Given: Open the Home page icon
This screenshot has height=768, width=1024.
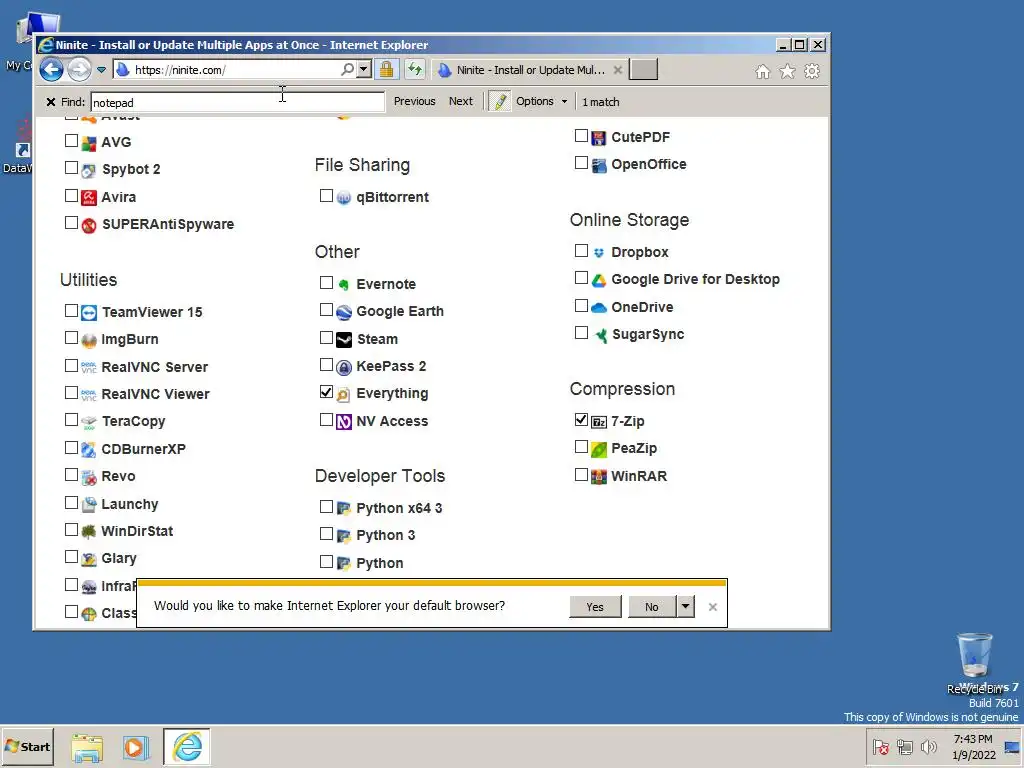Looking at the screenshot, I should tap(763, 71).
